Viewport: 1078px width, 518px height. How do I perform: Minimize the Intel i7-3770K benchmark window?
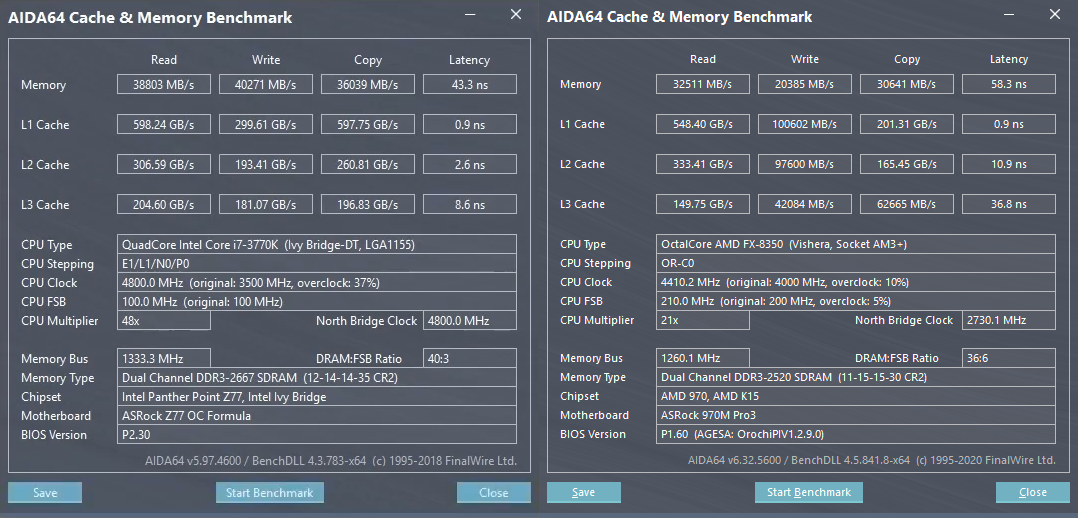(x=471, y=15)
